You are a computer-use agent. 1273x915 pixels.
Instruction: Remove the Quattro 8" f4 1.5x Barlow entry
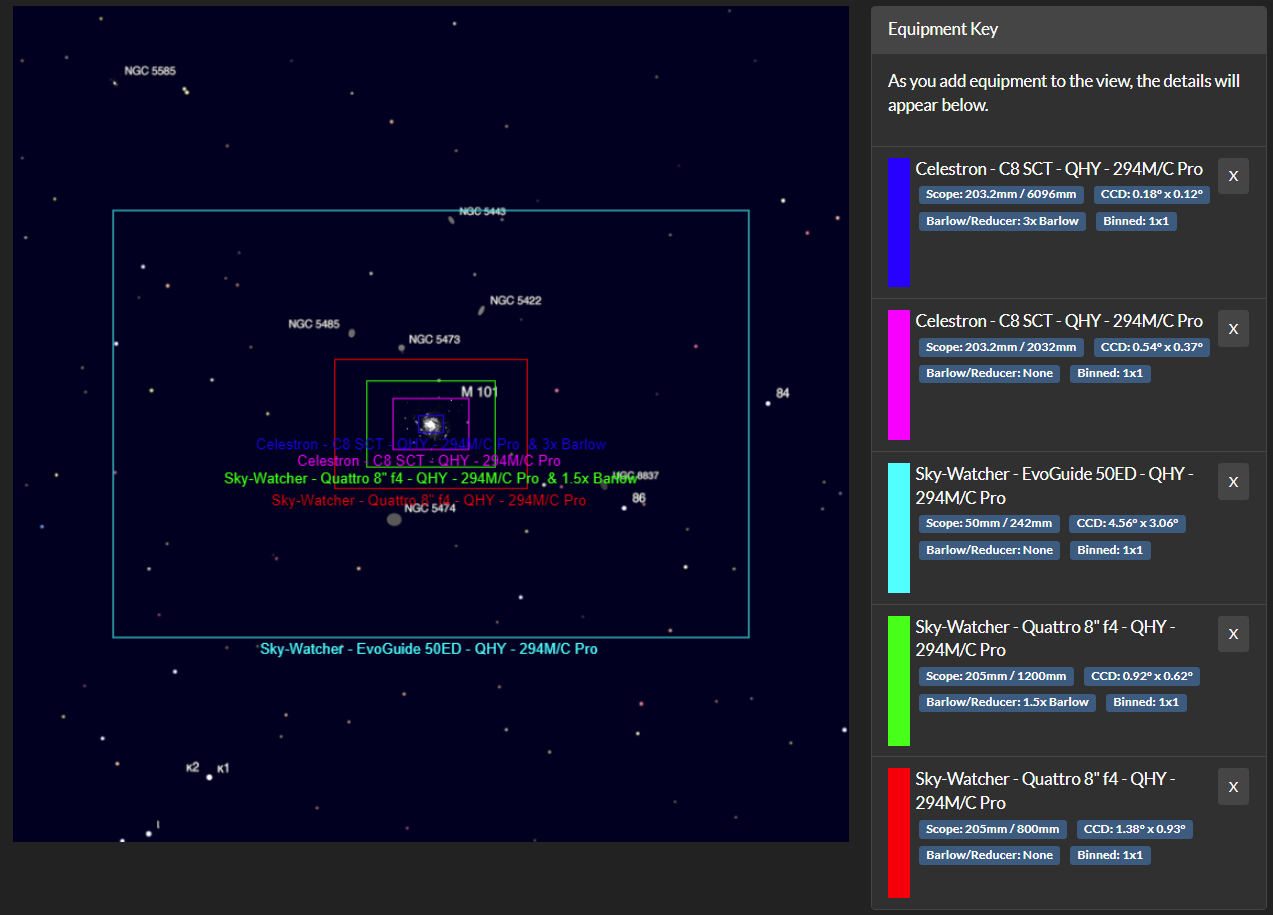pyautogui.click(x=1233, y=634)
